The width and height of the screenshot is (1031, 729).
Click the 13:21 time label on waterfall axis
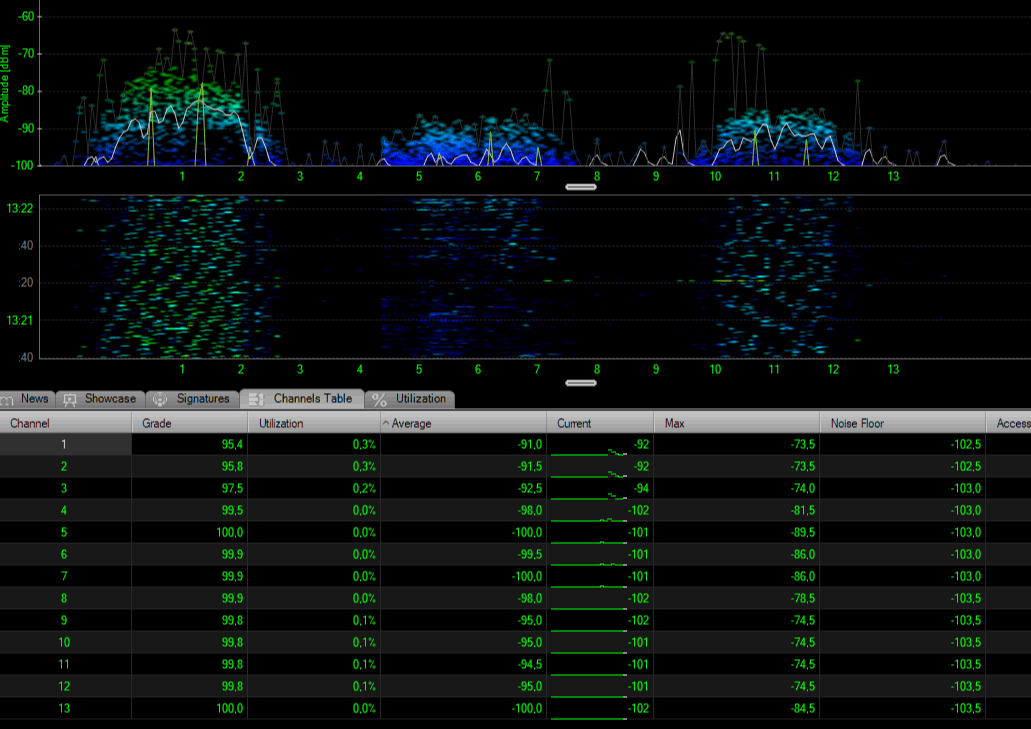click(20, 321)
